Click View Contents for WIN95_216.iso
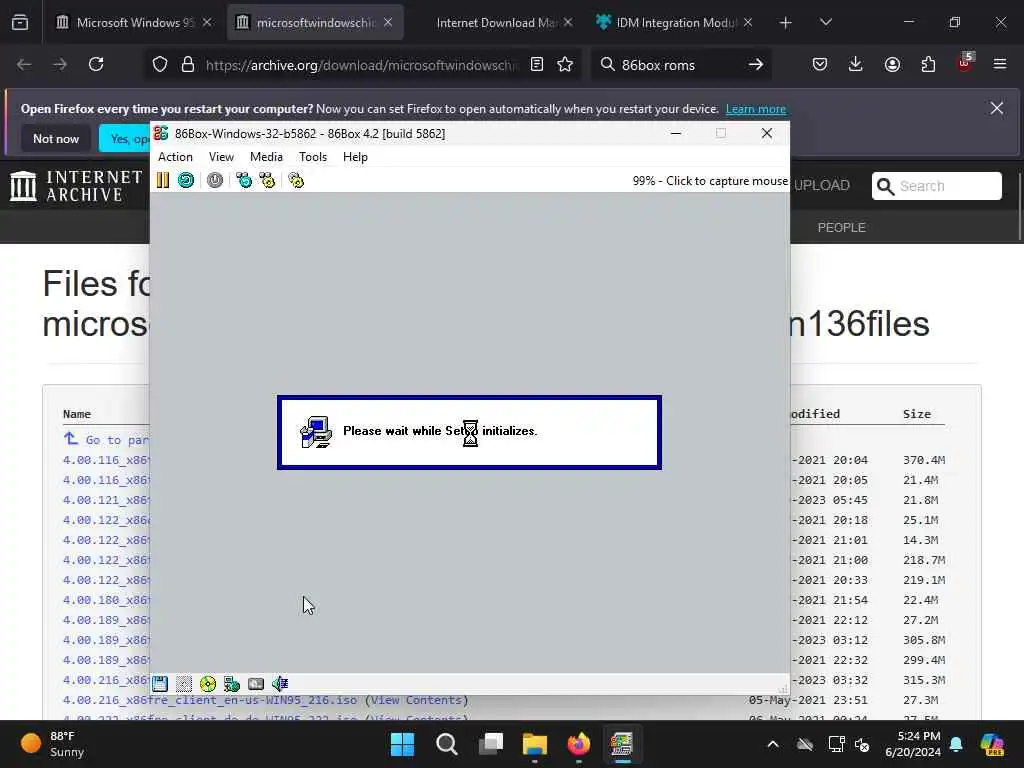 pyautogui.click(x=417, y=700)
